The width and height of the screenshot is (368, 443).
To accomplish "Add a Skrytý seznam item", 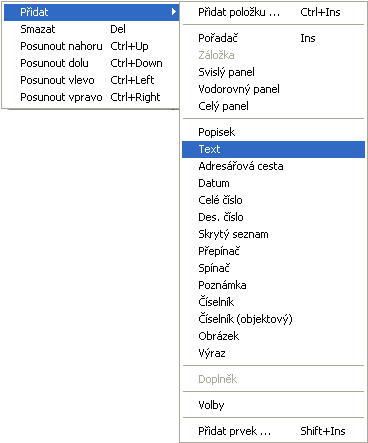I will point(273,234).
